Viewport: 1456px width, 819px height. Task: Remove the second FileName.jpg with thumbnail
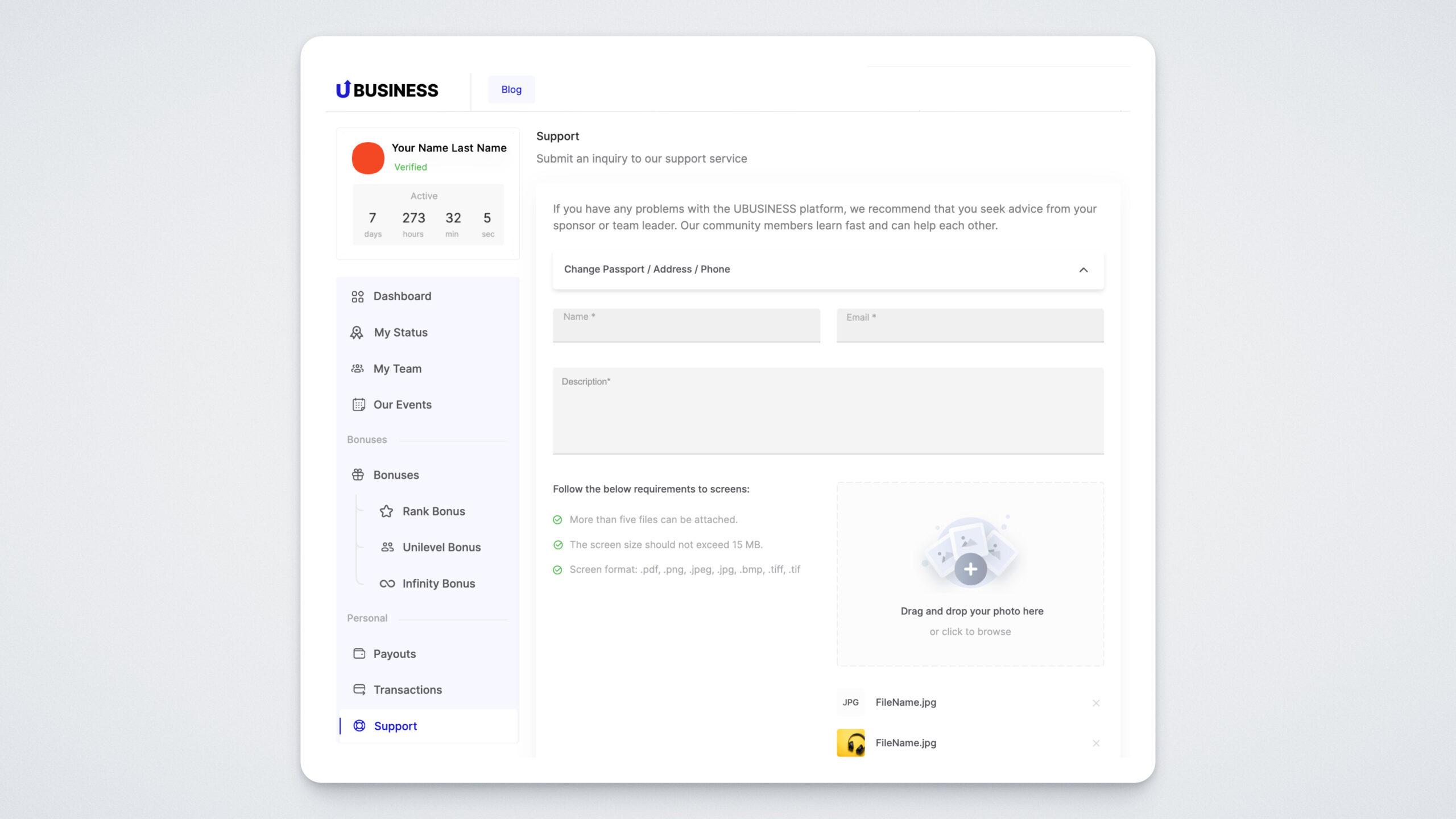click(1095, 743)
